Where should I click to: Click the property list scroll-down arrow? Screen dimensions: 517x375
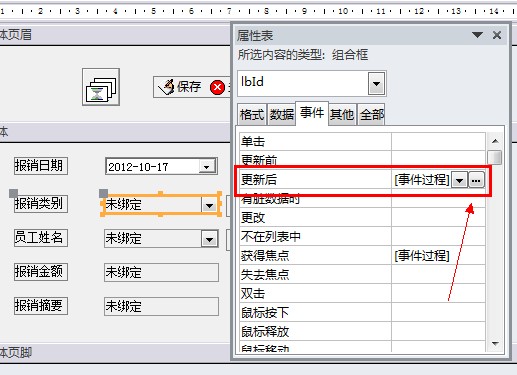495,343
